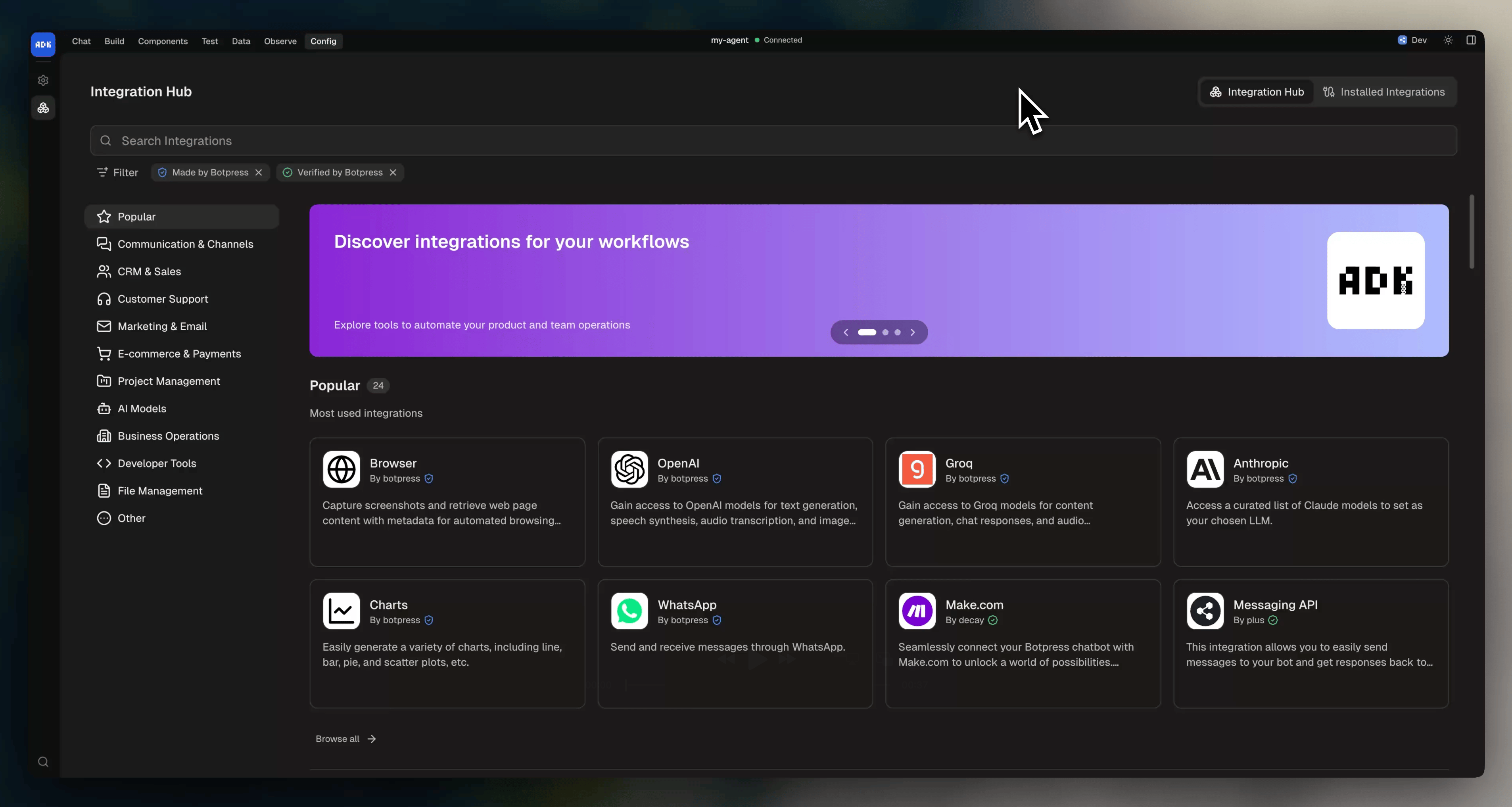
Task: Switch to the Chat tab
Action: coord(81,41)
